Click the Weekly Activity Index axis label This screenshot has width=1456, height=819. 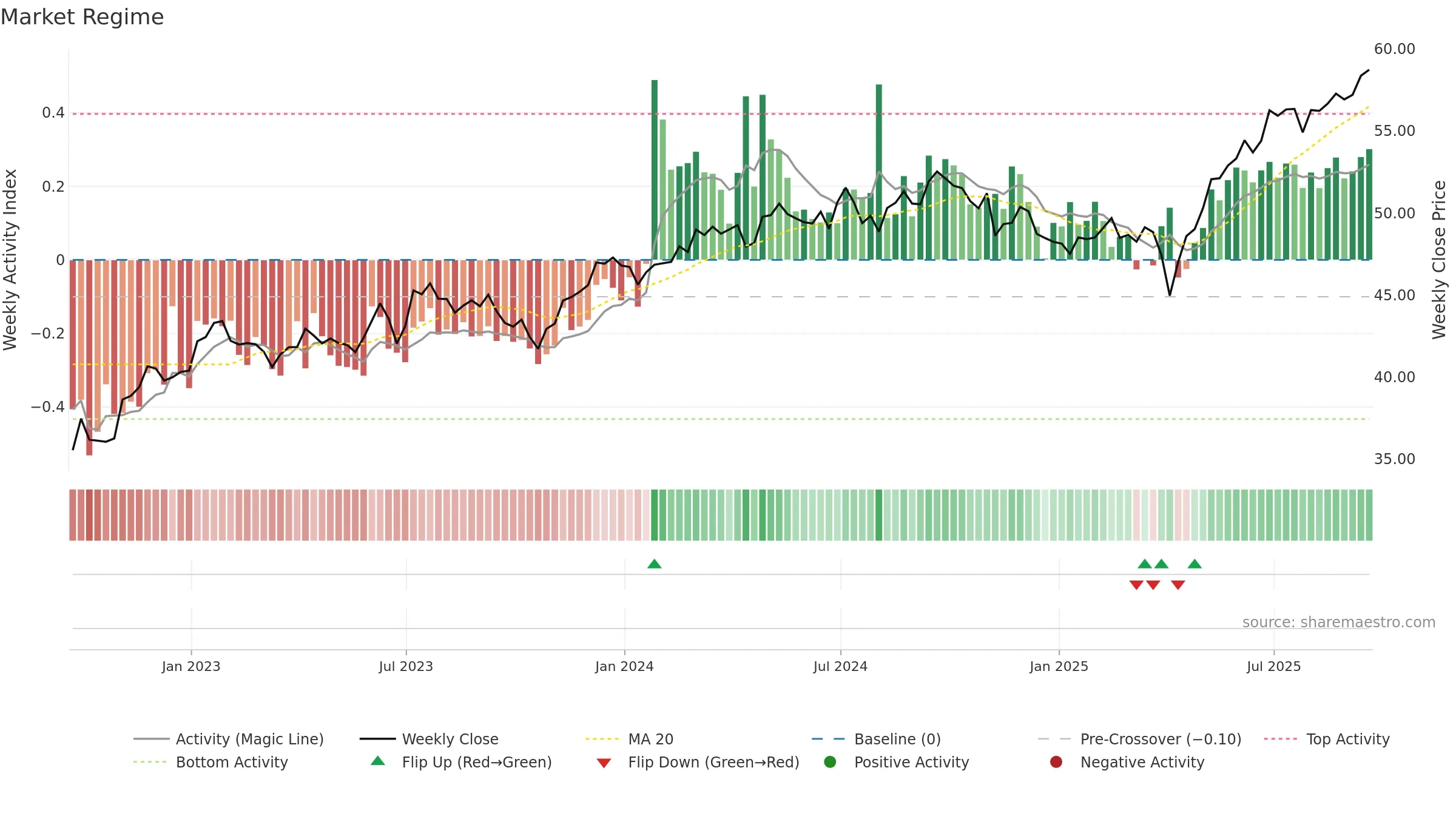tap(10, 260)
